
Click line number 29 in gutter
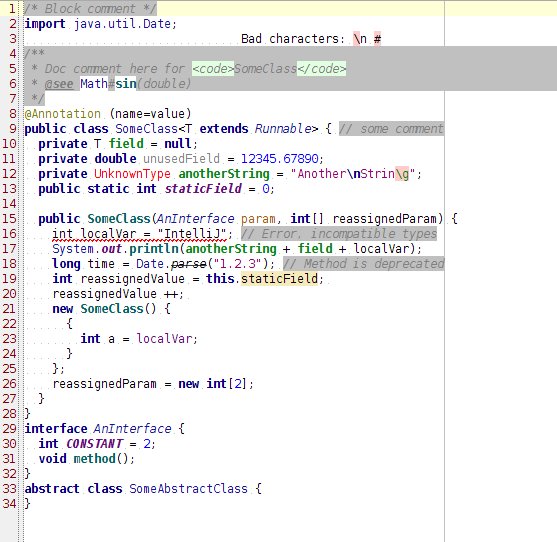click(x=9, y=429)
